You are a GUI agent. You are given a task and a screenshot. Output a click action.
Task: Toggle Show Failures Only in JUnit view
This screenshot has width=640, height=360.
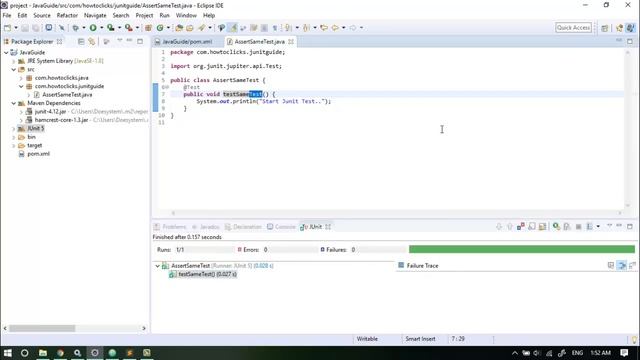[520, 226]
